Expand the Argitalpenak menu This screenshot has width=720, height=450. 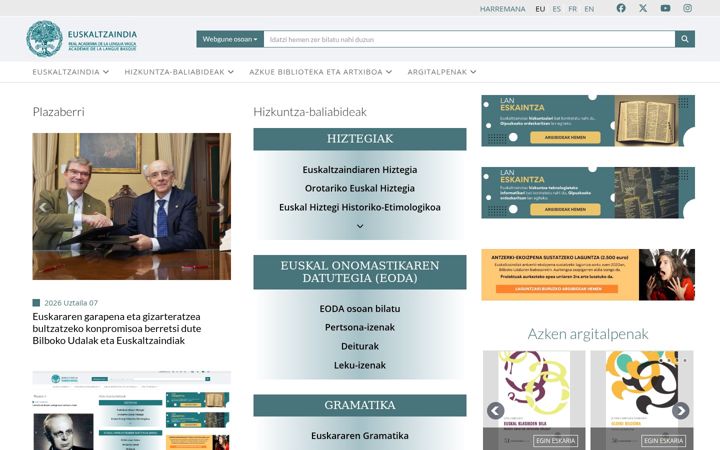point(442,72)
